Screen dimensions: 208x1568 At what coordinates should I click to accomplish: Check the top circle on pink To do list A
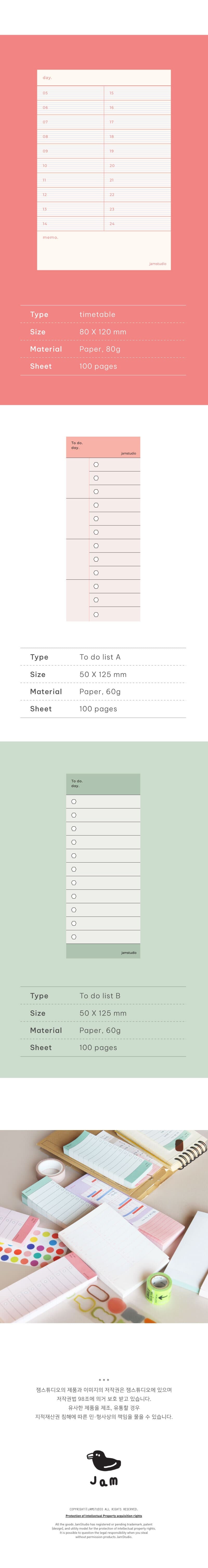coord(96,464)
